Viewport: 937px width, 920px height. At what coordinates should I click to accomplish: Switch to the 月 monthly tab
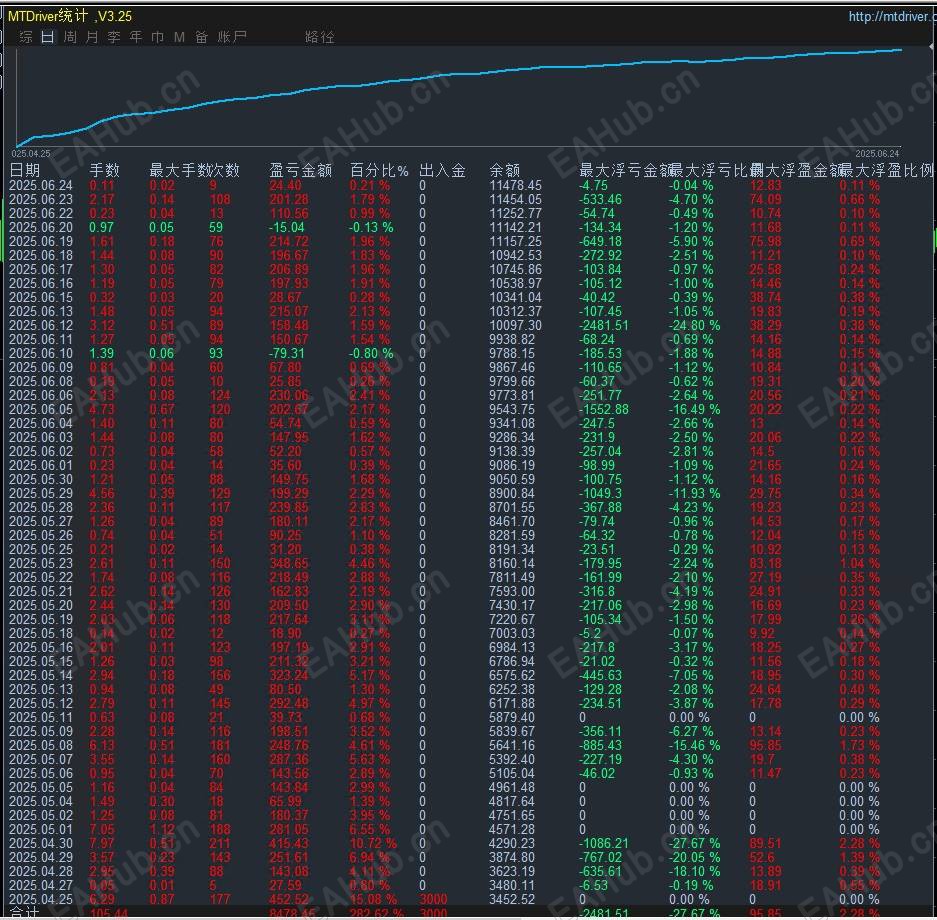(92, 37)
